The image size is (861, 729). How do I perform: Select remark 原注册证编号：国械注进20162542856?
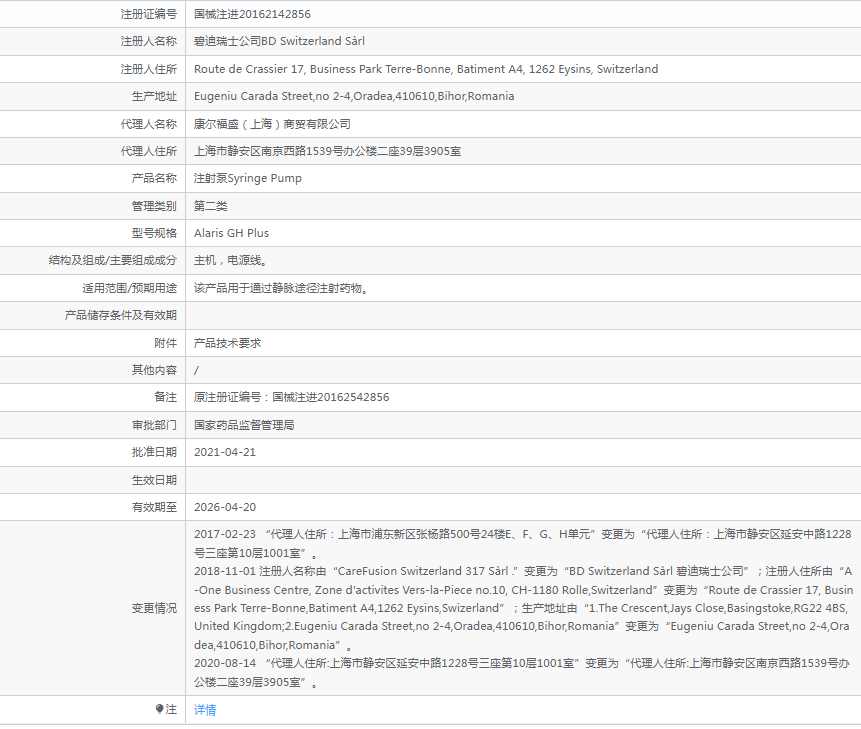click(292, 397)
